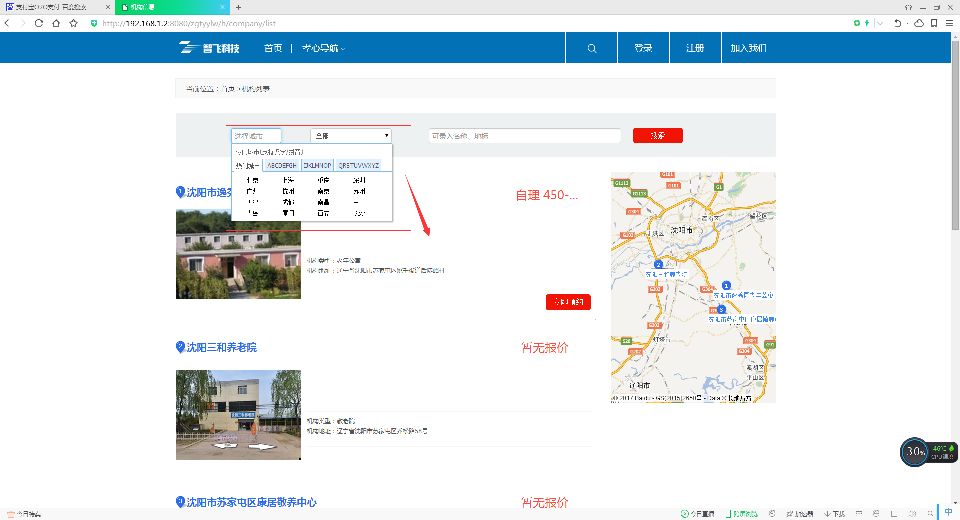This screenshot has width=960, height=520.
Task: Click the red search button
Action: coord(657,135)
